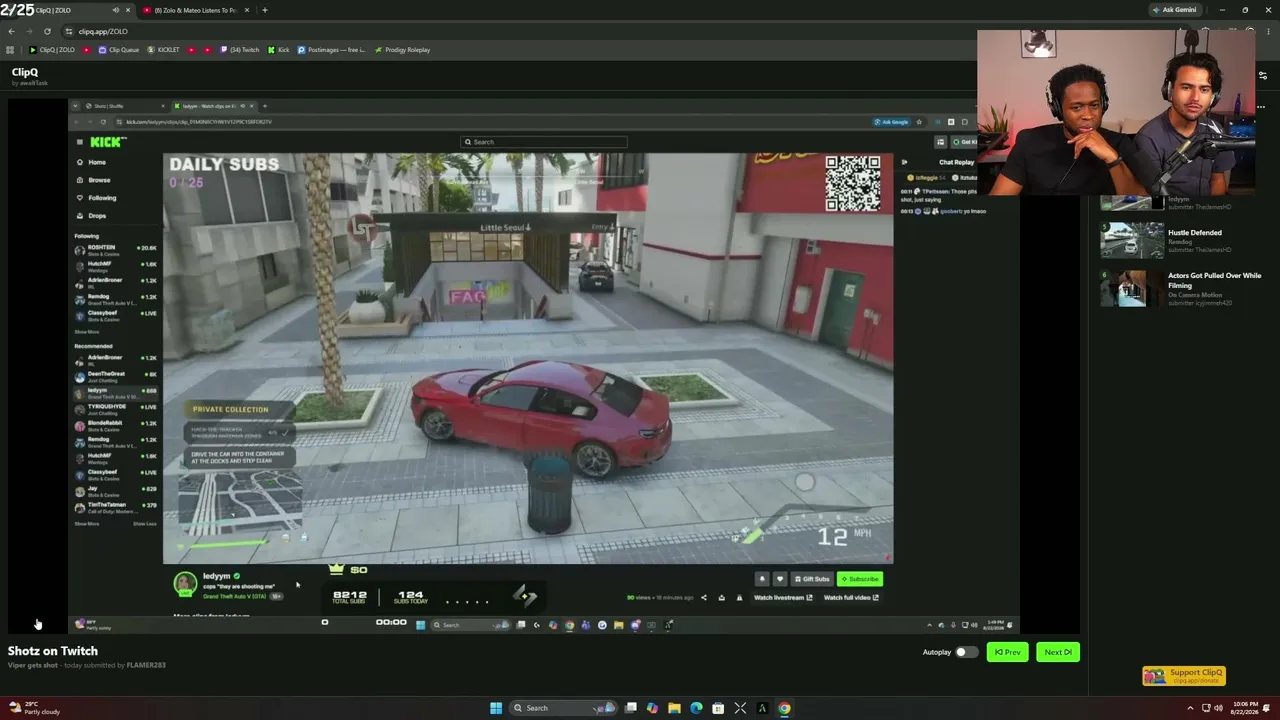
Task: Open DeenTheGreat channel in Recommended list
Action: point(116,375)
